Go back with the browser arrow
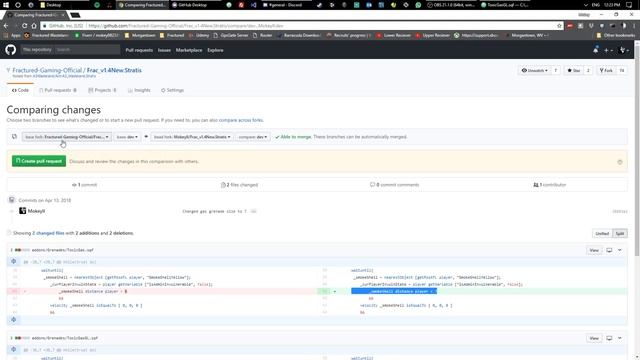The height and width of the screenshot is (360, 640). coord(6,25)
